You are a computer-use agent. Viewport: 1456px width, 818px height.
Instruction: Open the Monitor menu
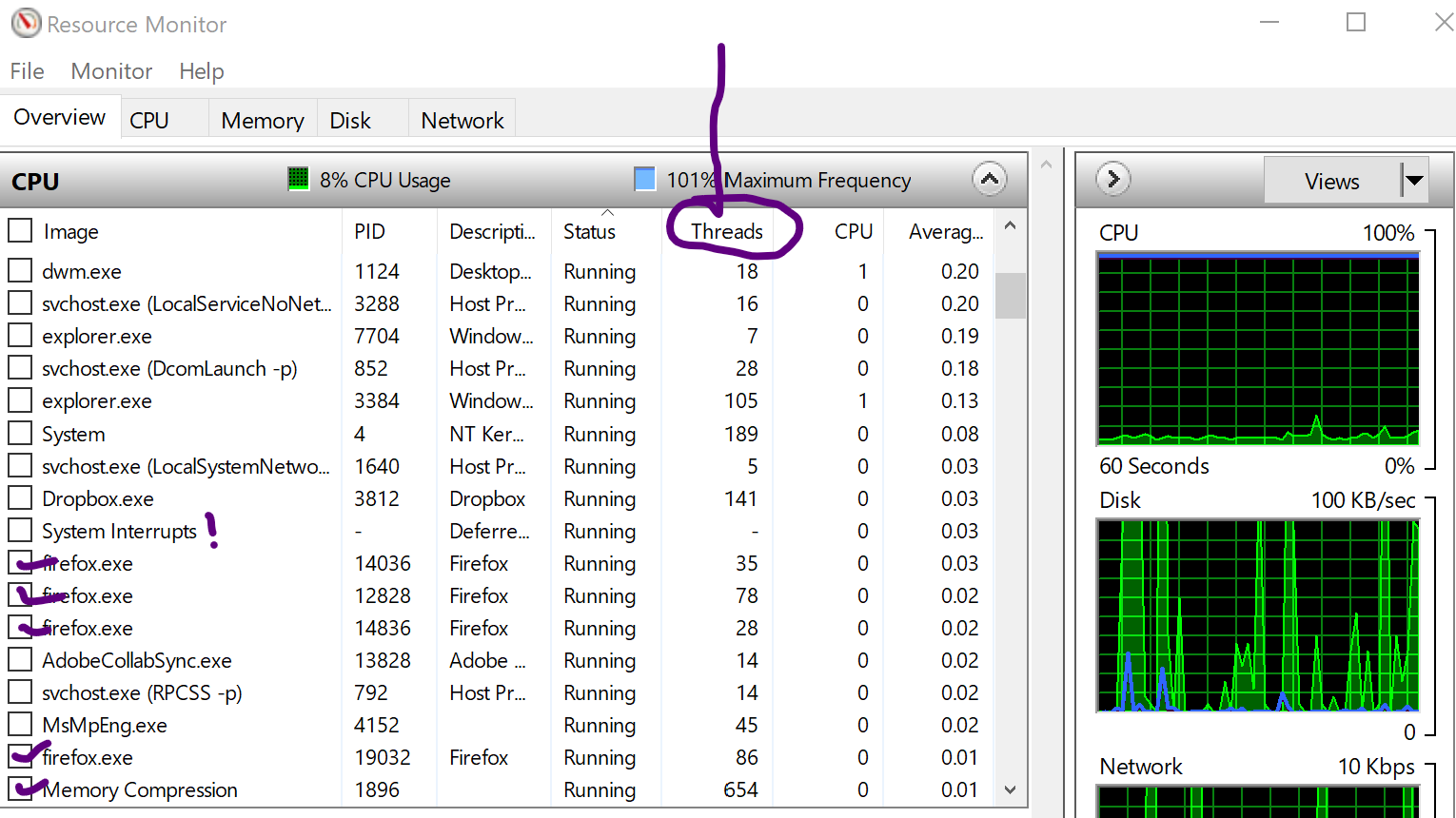click(x=111, y=71)
